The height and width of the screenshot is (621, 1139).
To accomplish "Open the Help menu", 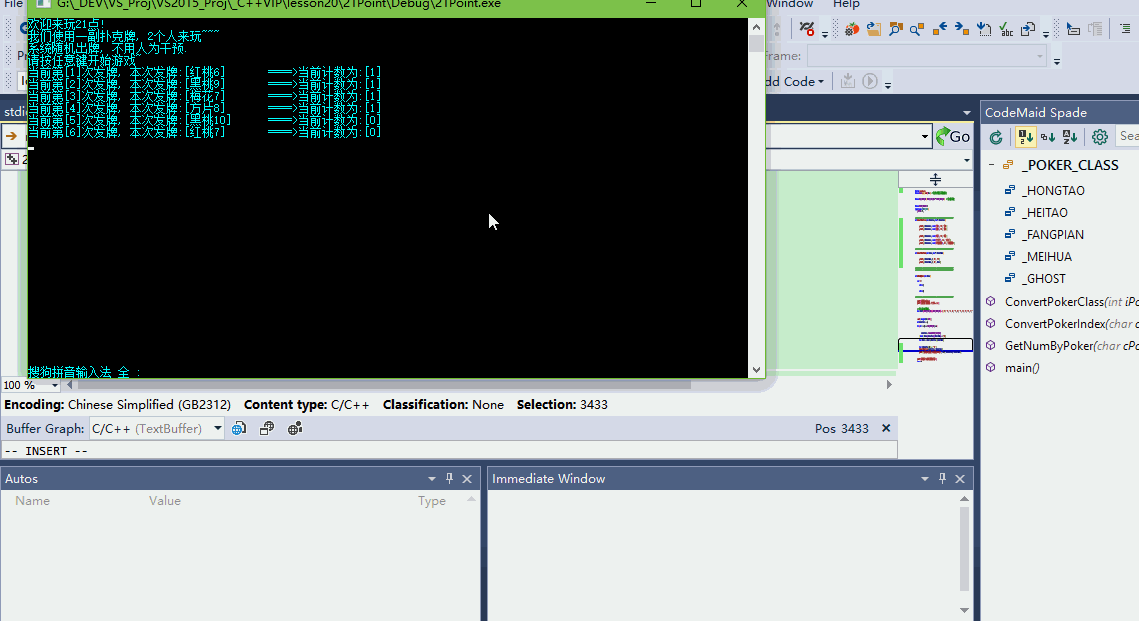I will (x=846, y=5).
